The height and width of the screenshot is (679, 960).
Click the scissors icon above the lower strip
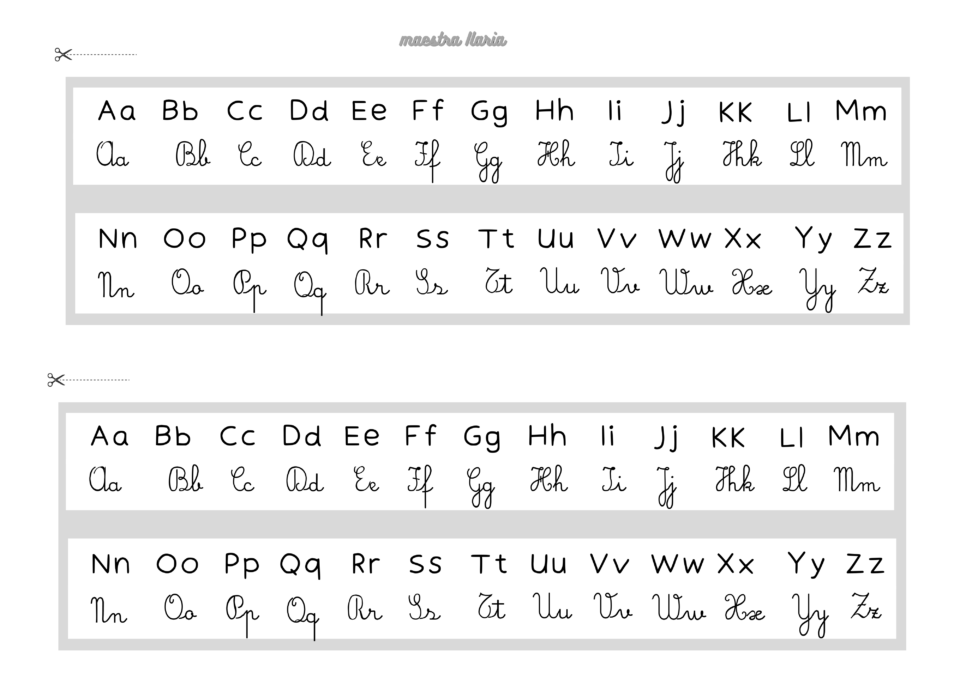[55, 379]
